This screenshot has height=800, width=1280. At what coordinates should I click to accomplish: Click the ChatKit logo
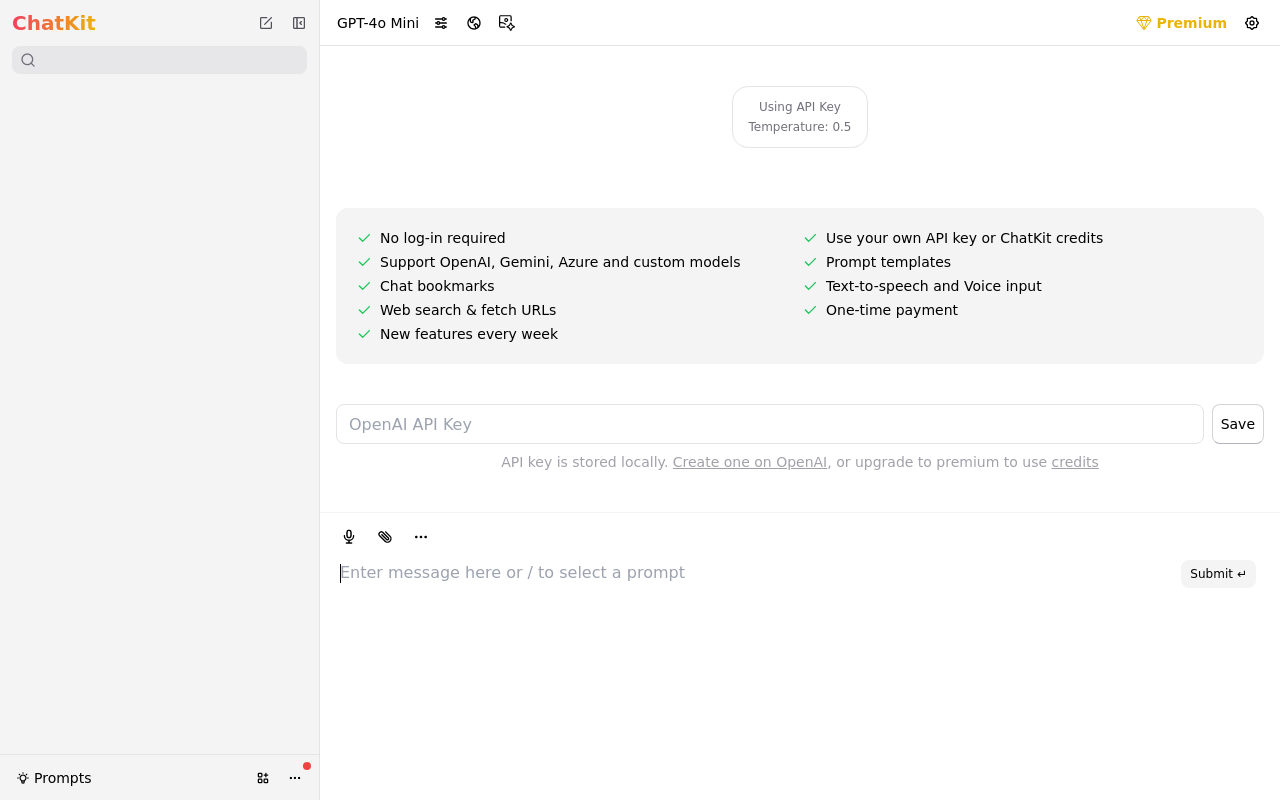54,23
